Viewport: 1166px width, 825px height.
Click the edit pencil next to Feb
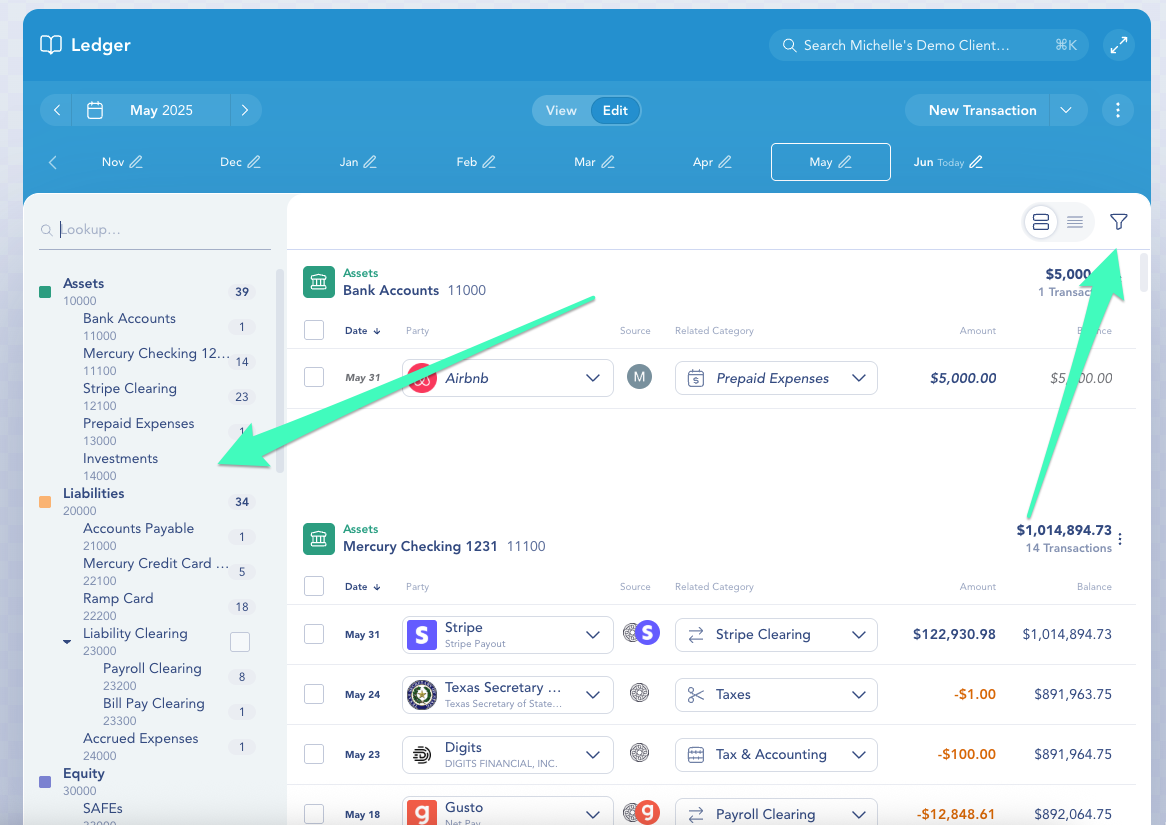click(x=489, y=161)
